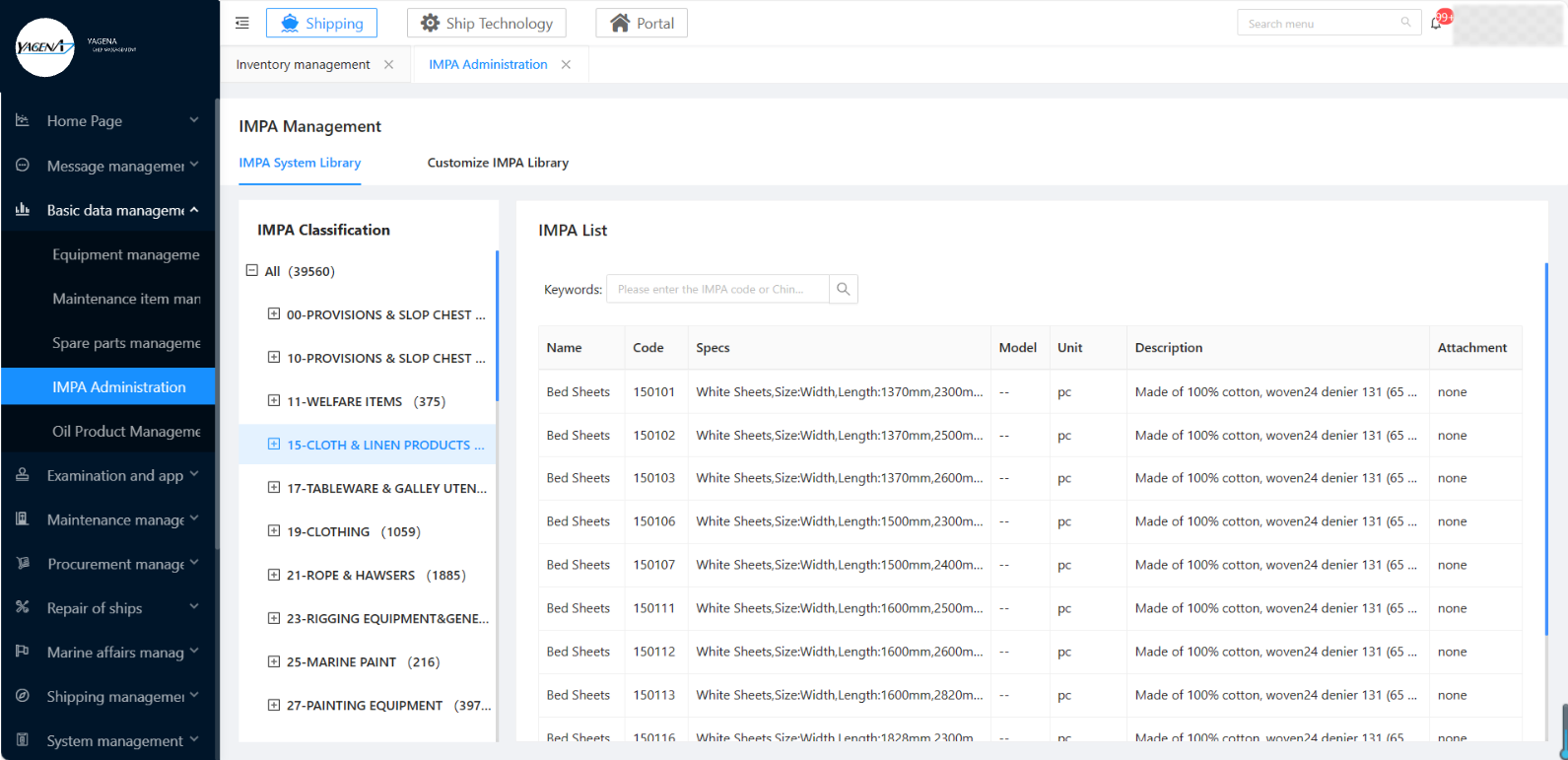Viewport: 1568px width, 760px height.
Task: Click the Search menu input field
Action: coord(1321,23)
